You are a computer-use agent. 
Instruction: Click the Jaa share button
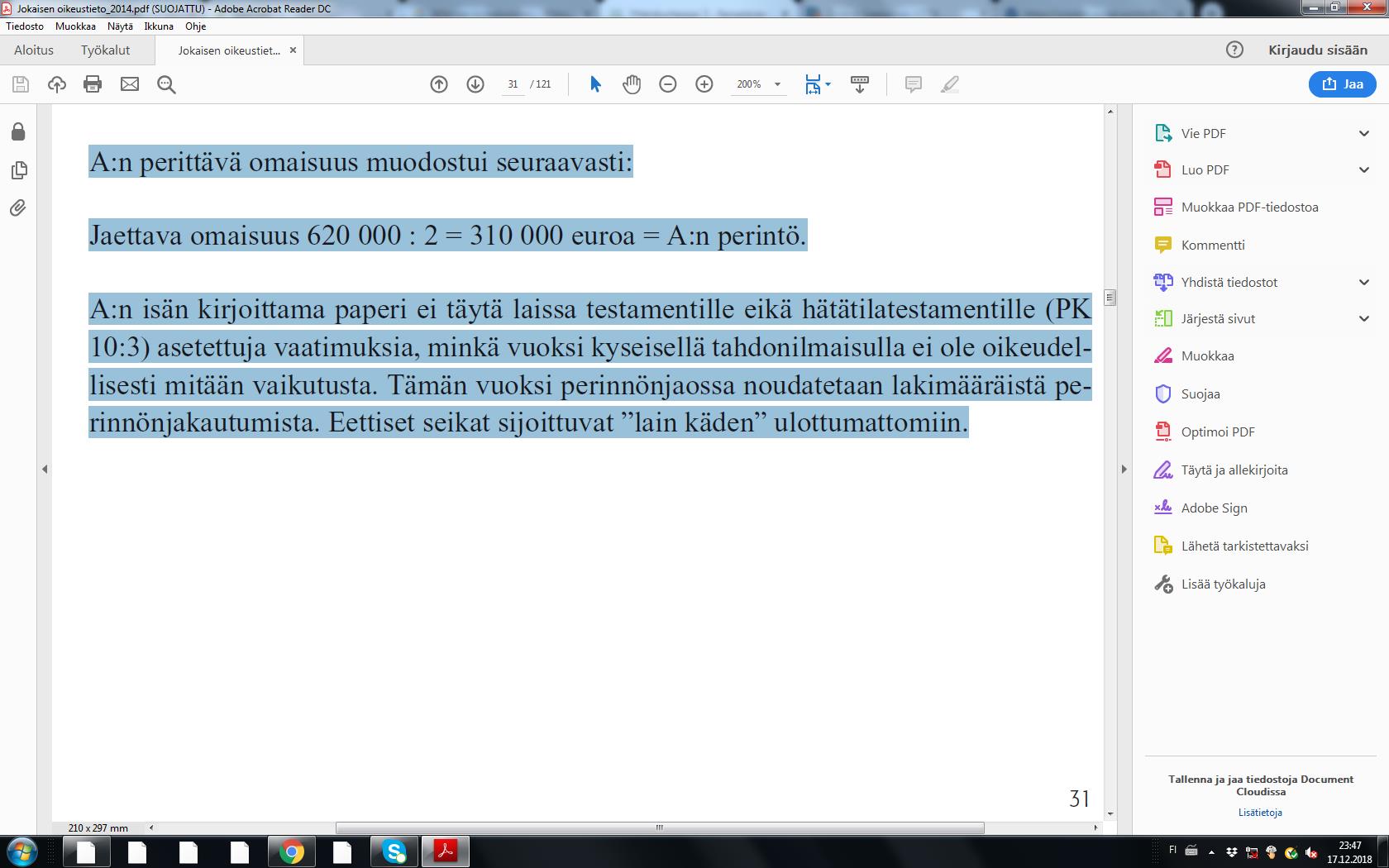1342,84
